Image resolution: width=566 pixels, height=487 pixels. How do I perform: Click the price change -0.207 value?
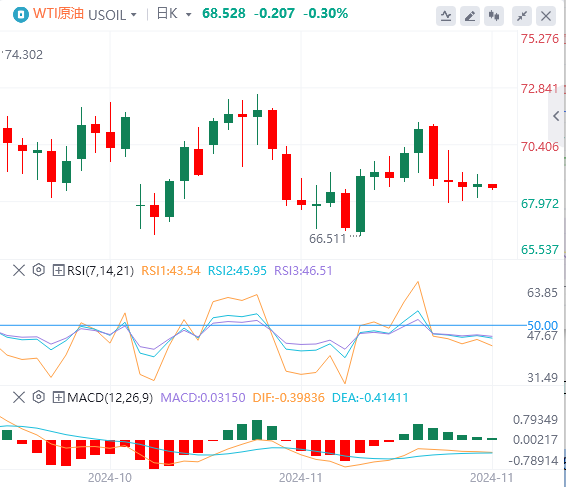(274, 14)
